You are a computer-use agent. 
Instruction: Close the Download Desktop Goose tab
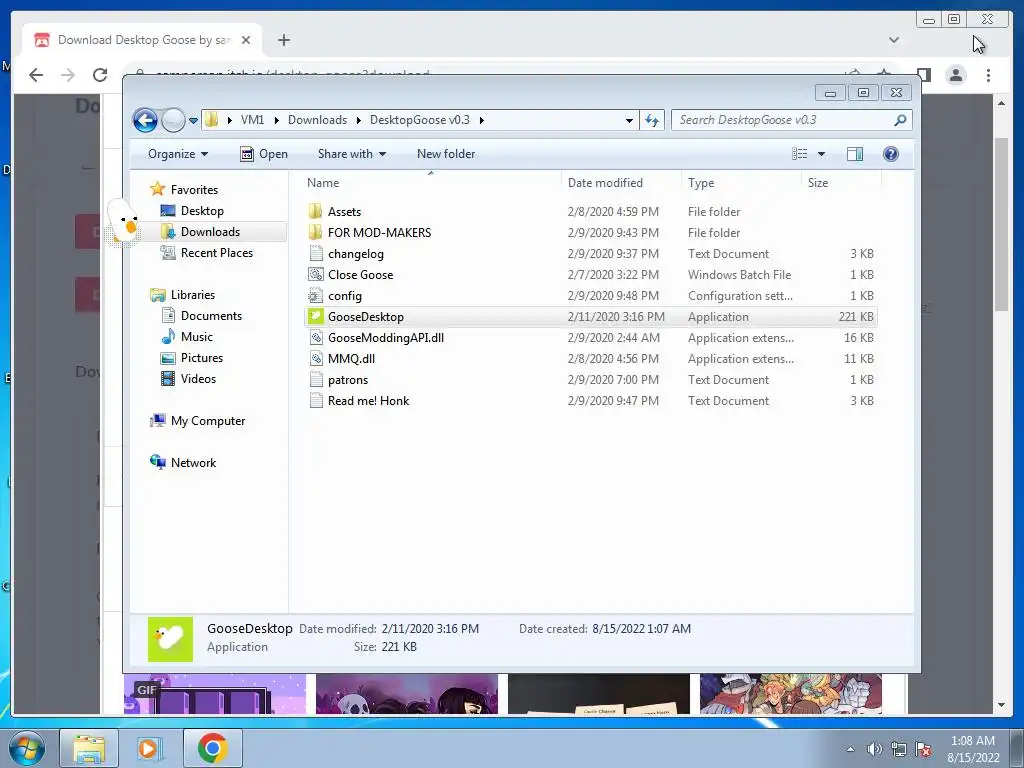(246, 40)
